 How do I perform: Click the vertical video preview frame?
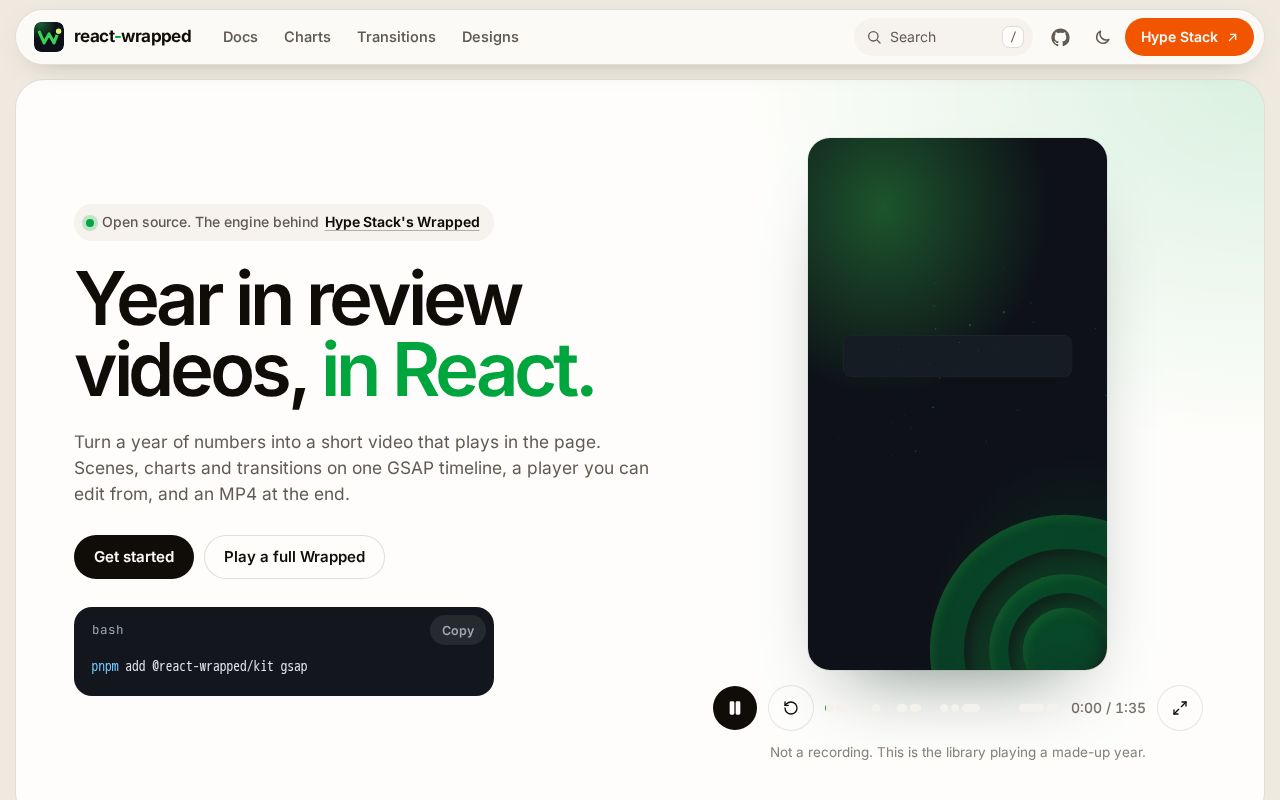(957, 404)
